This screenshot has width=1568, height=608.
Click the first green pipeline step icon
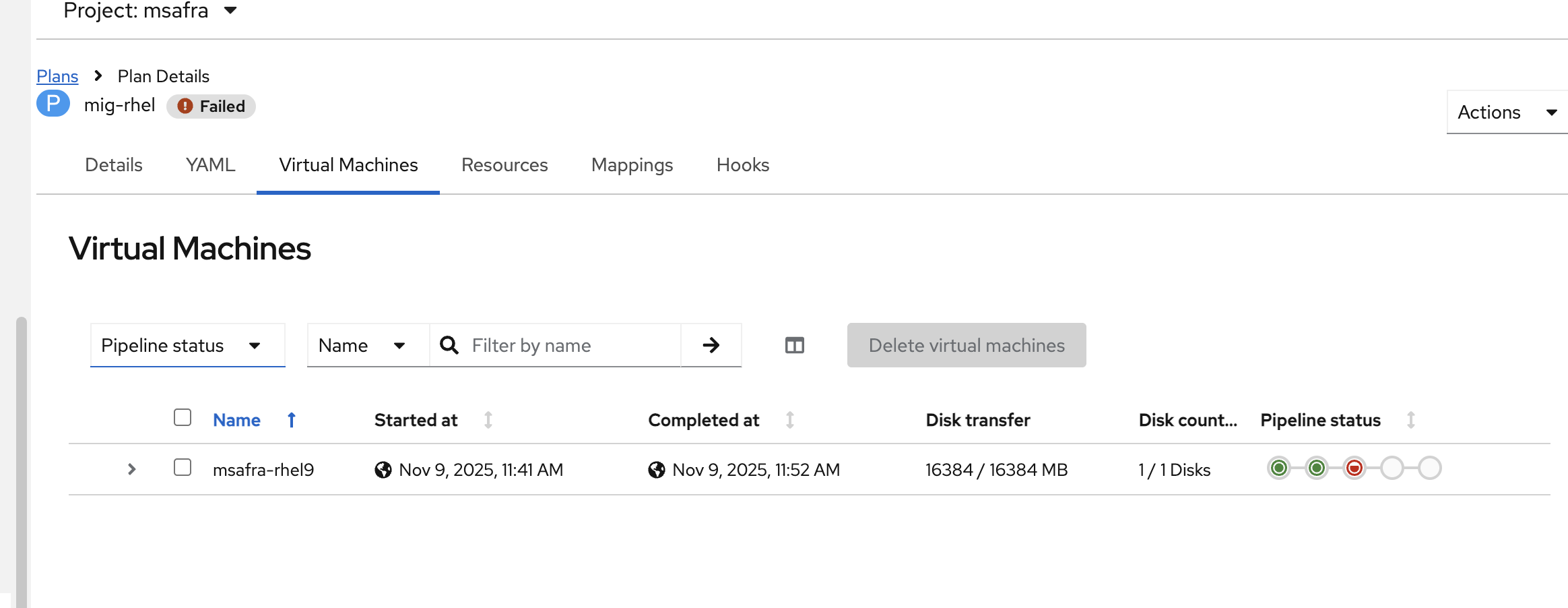coord(1278,468)
